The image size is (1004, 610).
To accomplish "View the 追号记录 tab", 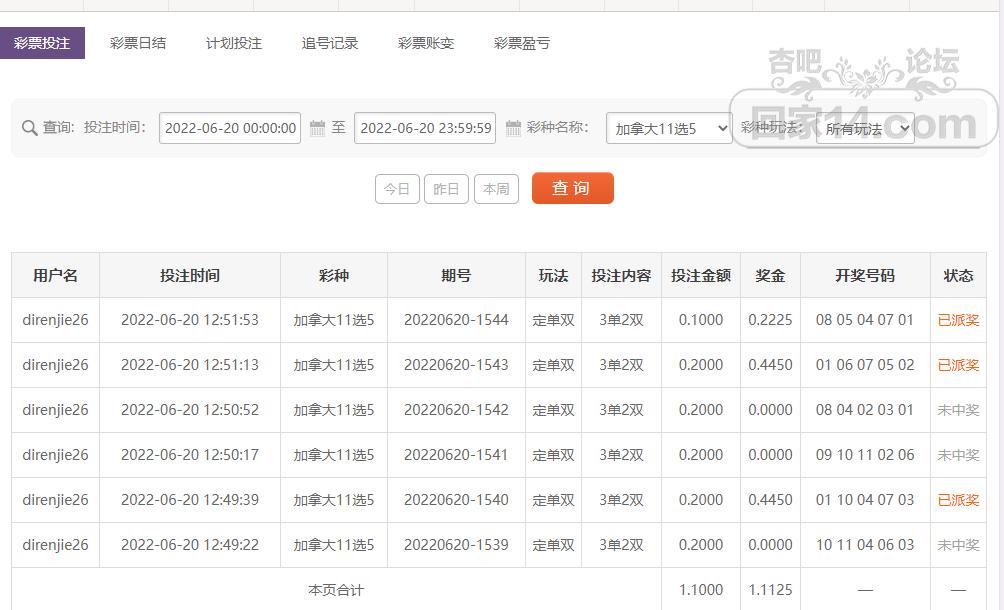I will pos(329,43).
